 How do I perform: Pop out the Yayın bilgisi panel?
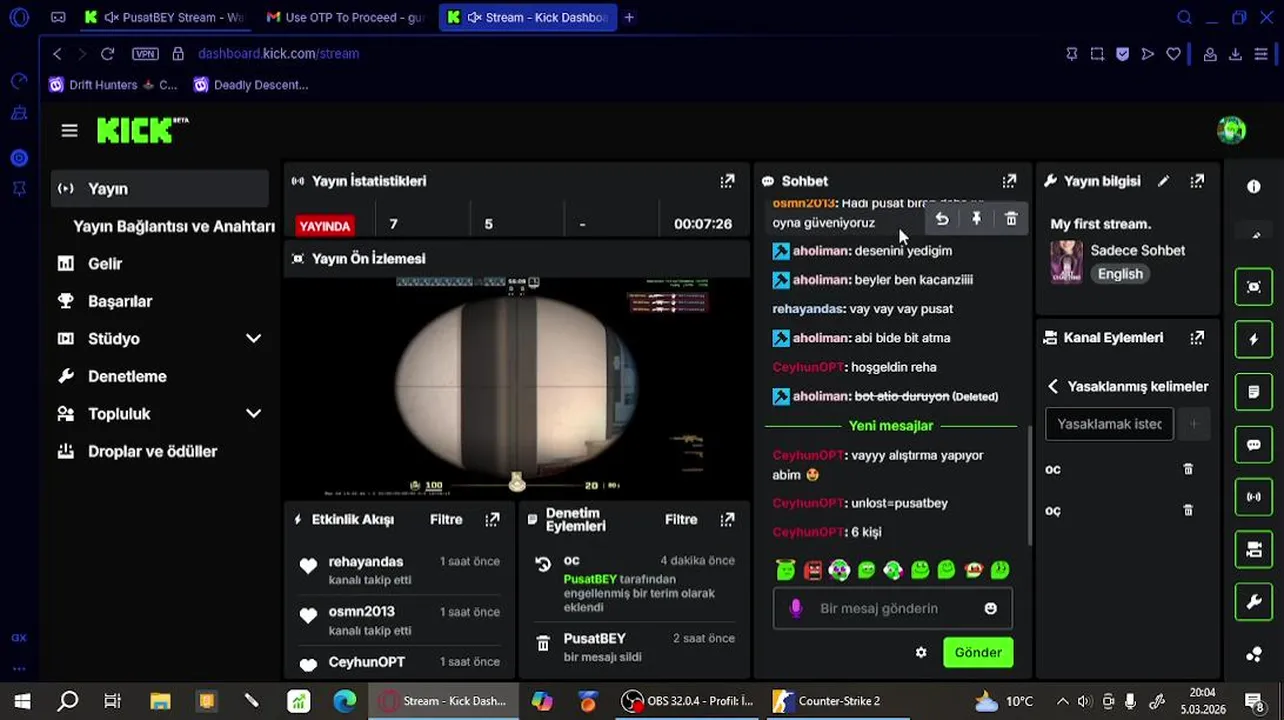coord(1197,181)
